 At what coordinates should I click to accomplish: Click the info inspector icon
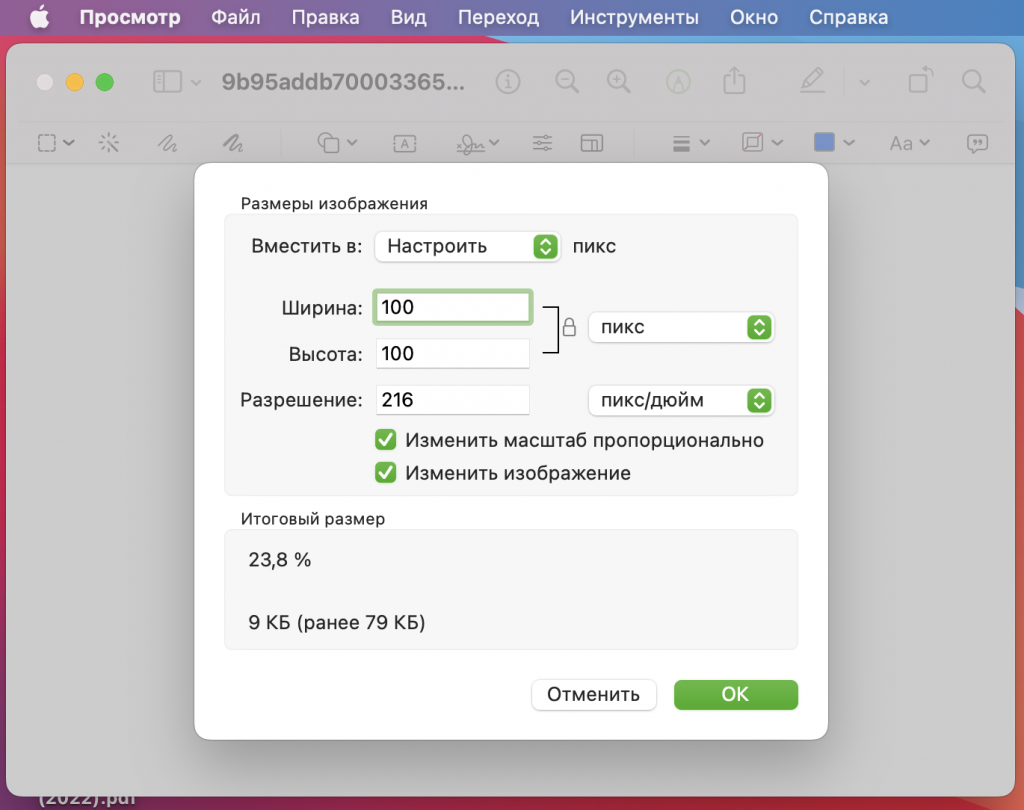tap(509, 81)
